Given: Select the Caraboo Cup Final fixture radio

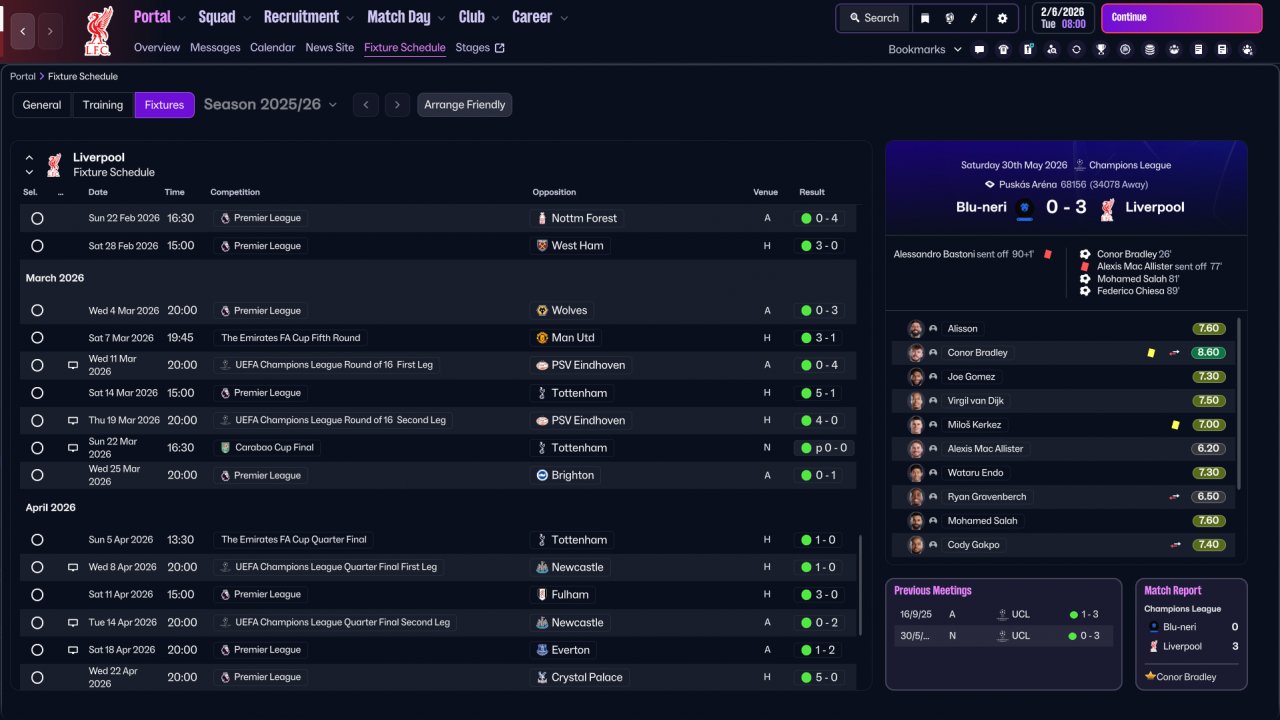Looking at the screenshot, I should click(37, 448).
